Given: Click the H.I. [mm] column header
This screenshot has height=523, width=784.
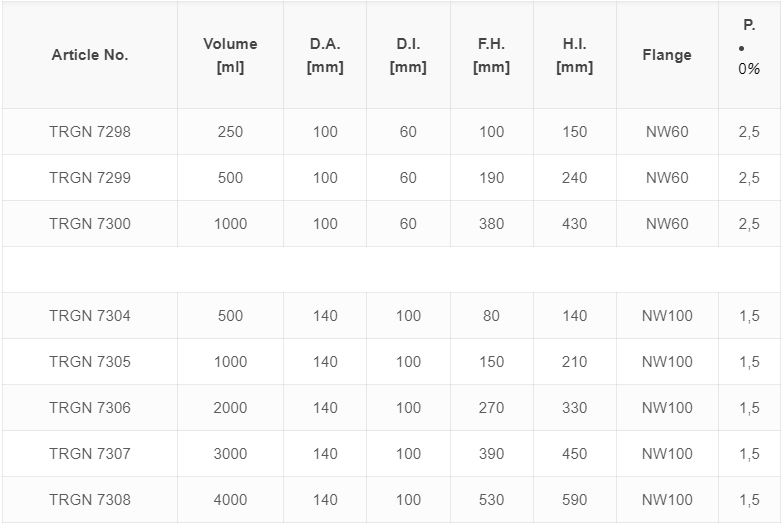Looking at the screenshot, I should click(x=574, y=55).
